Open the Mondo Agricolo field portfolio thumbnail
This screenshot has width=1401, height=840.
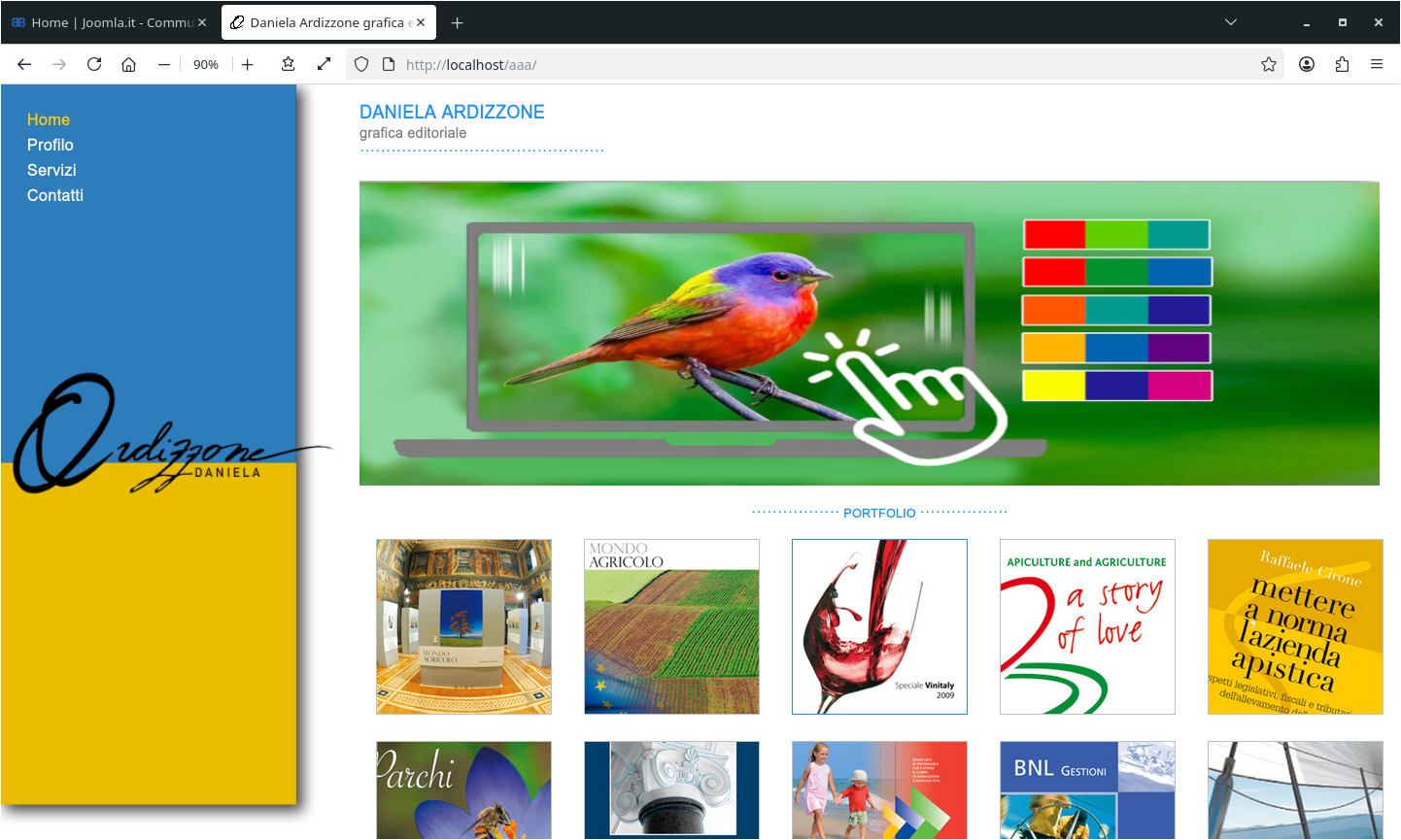pyautogui.click(x=671, y=627)
